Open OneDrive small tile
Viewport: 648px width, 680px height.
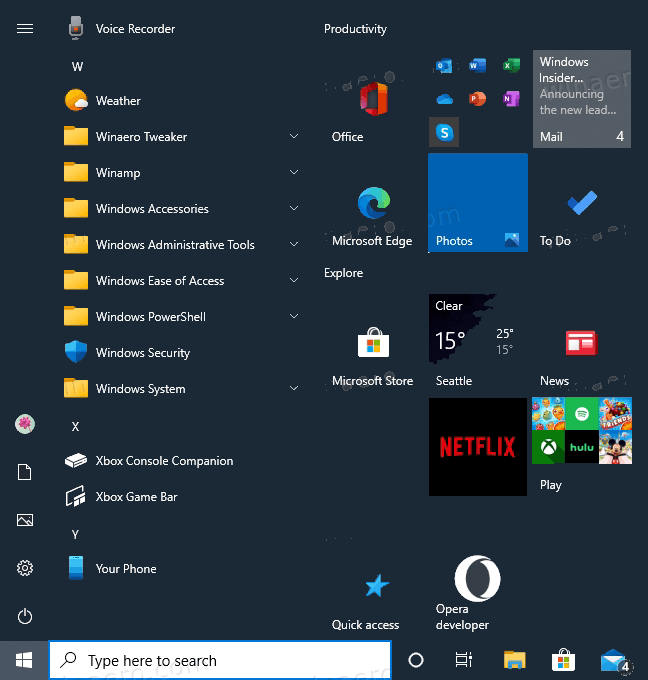pyautogui.click(x=444, y=99)
